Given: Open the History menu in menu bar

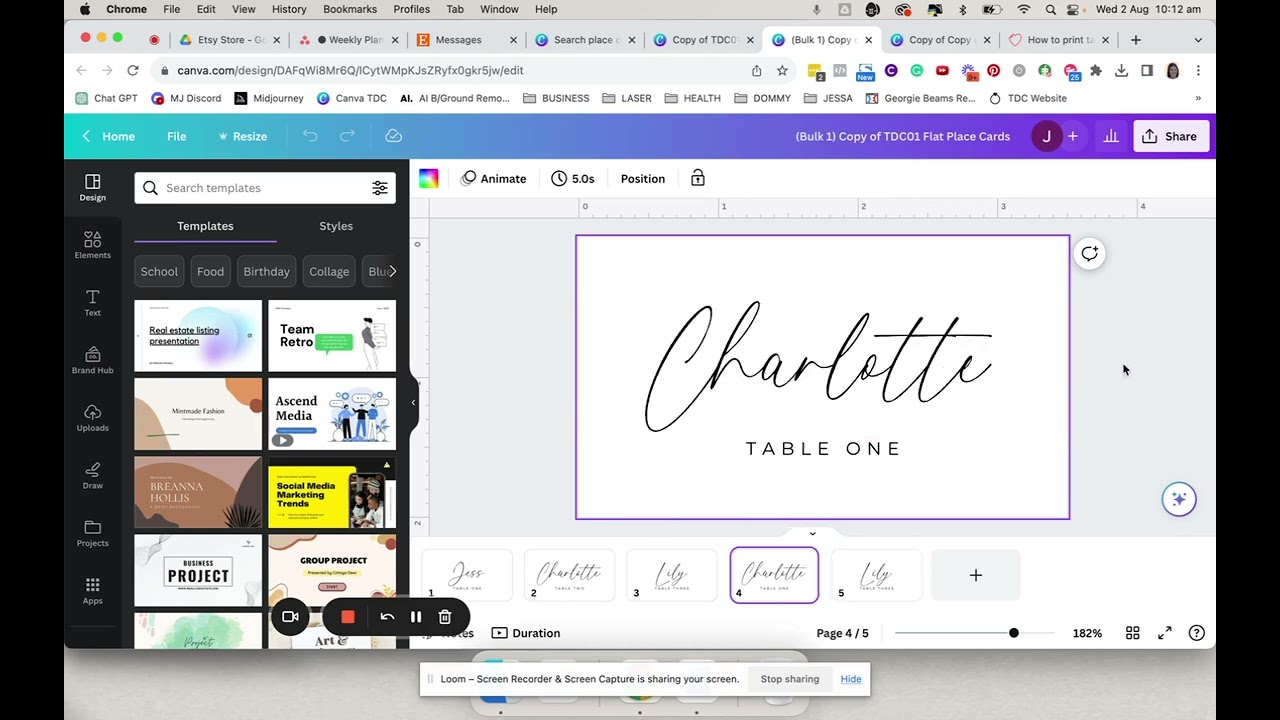Looking at the screenshot, I should tap(289, 9).
